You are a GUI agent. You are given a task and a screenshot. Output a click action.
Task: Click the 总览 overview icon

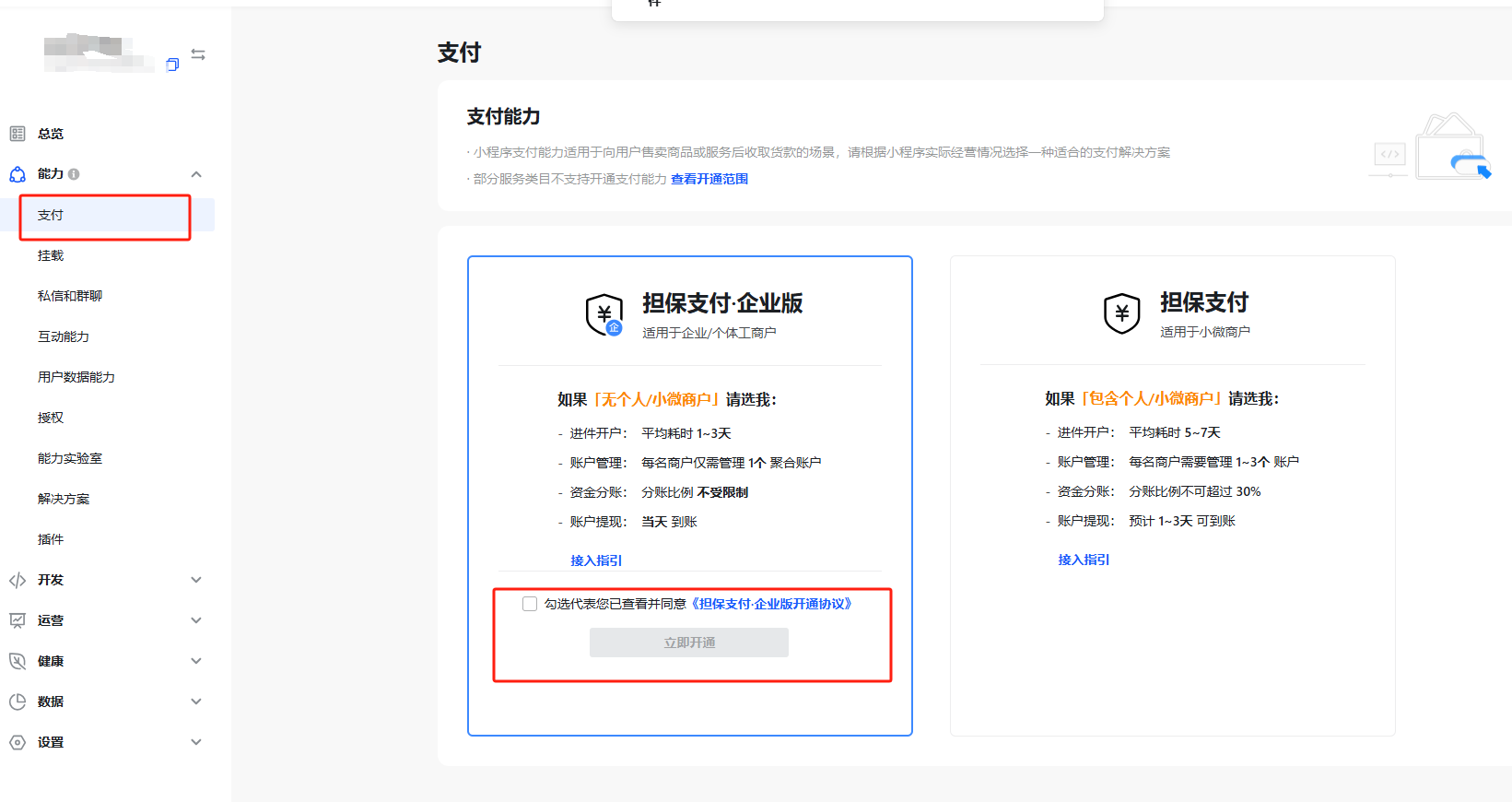click(18, 134)
